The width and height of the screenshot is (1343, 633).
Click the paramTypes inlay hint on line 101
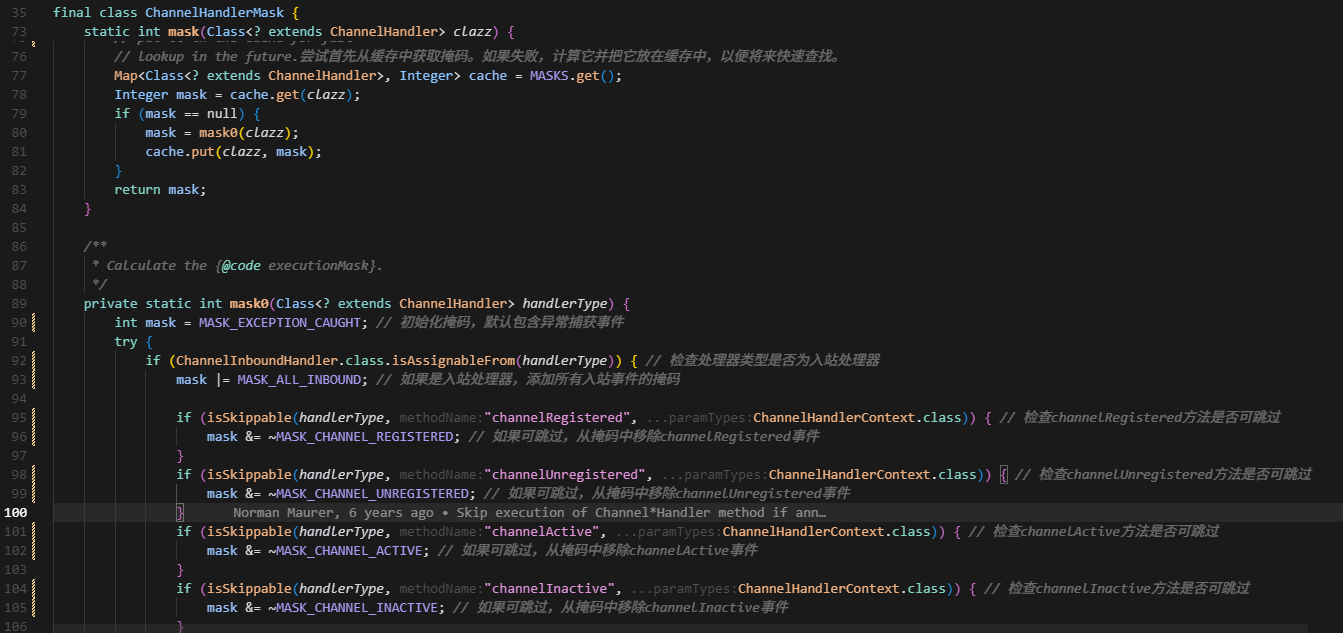667,531
